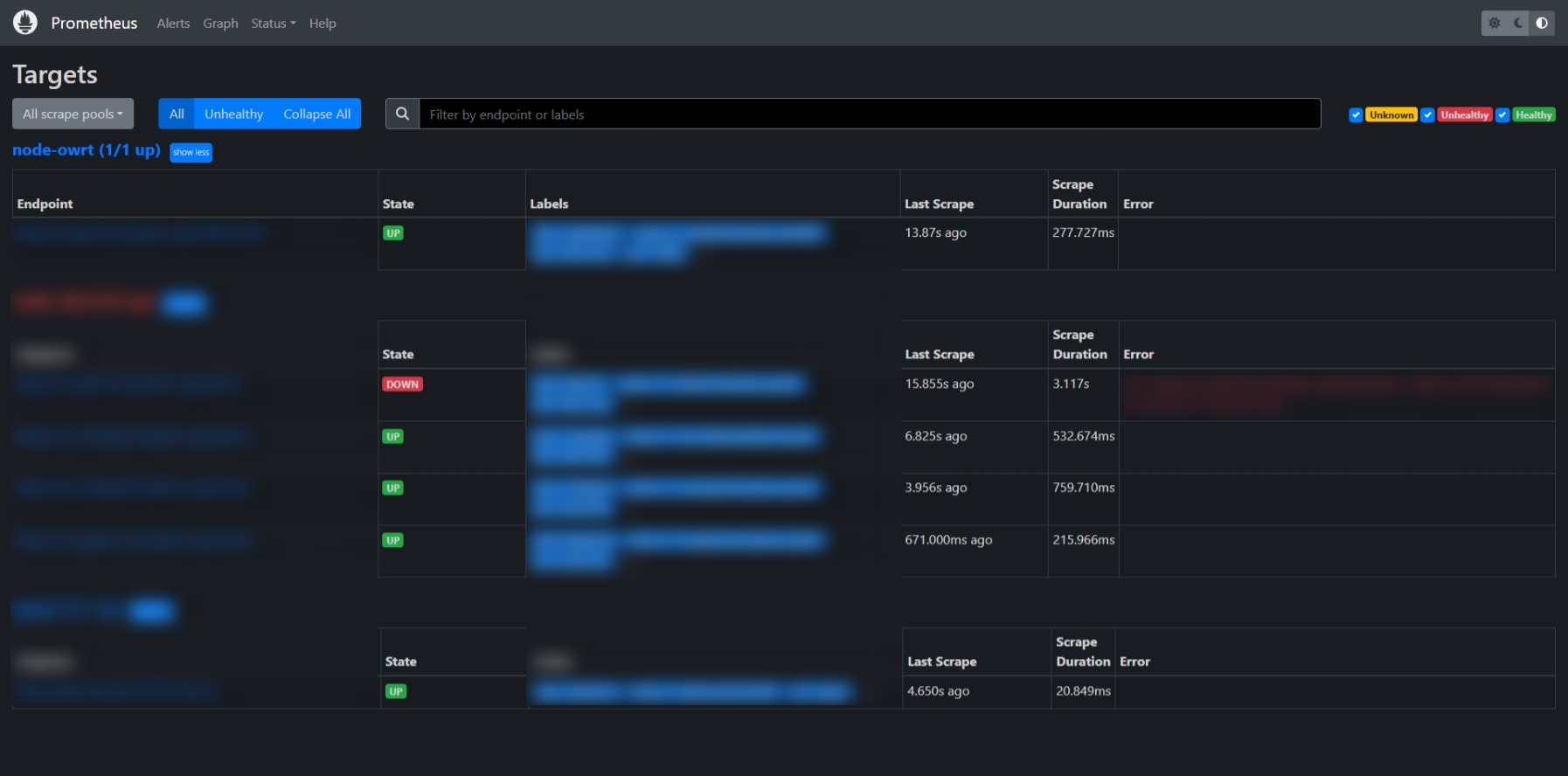1568x776 pixels.
Task: Uncheck the Unhealthy targets filter checkbox
Action: pos(1427,115)
